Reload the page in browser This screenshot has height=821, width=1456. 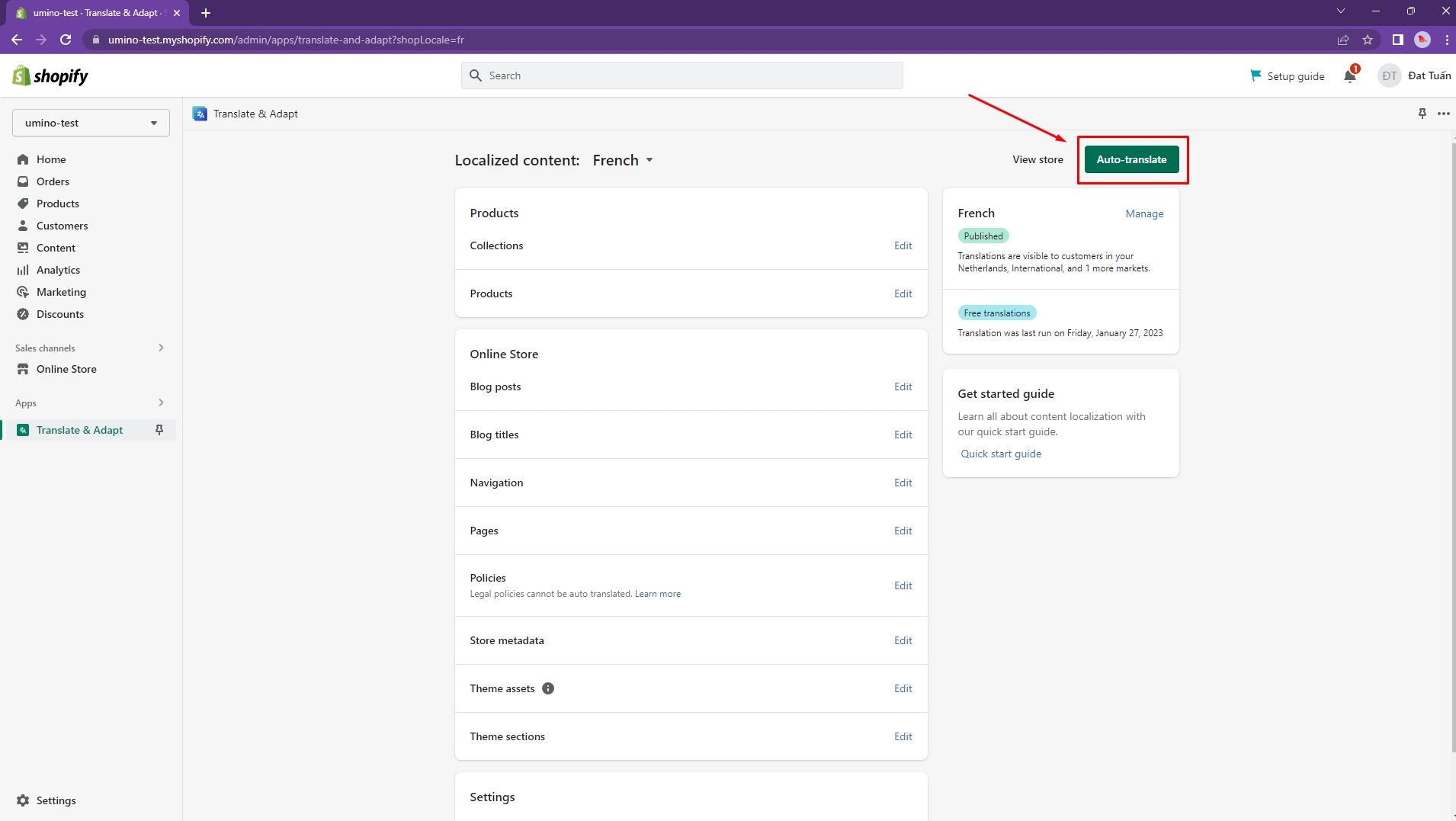pyautogui.click(x=66, y=40)
